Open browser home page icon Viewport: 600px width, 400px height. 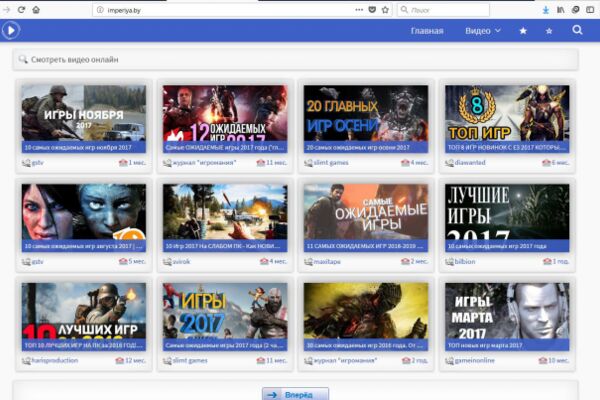36,10
